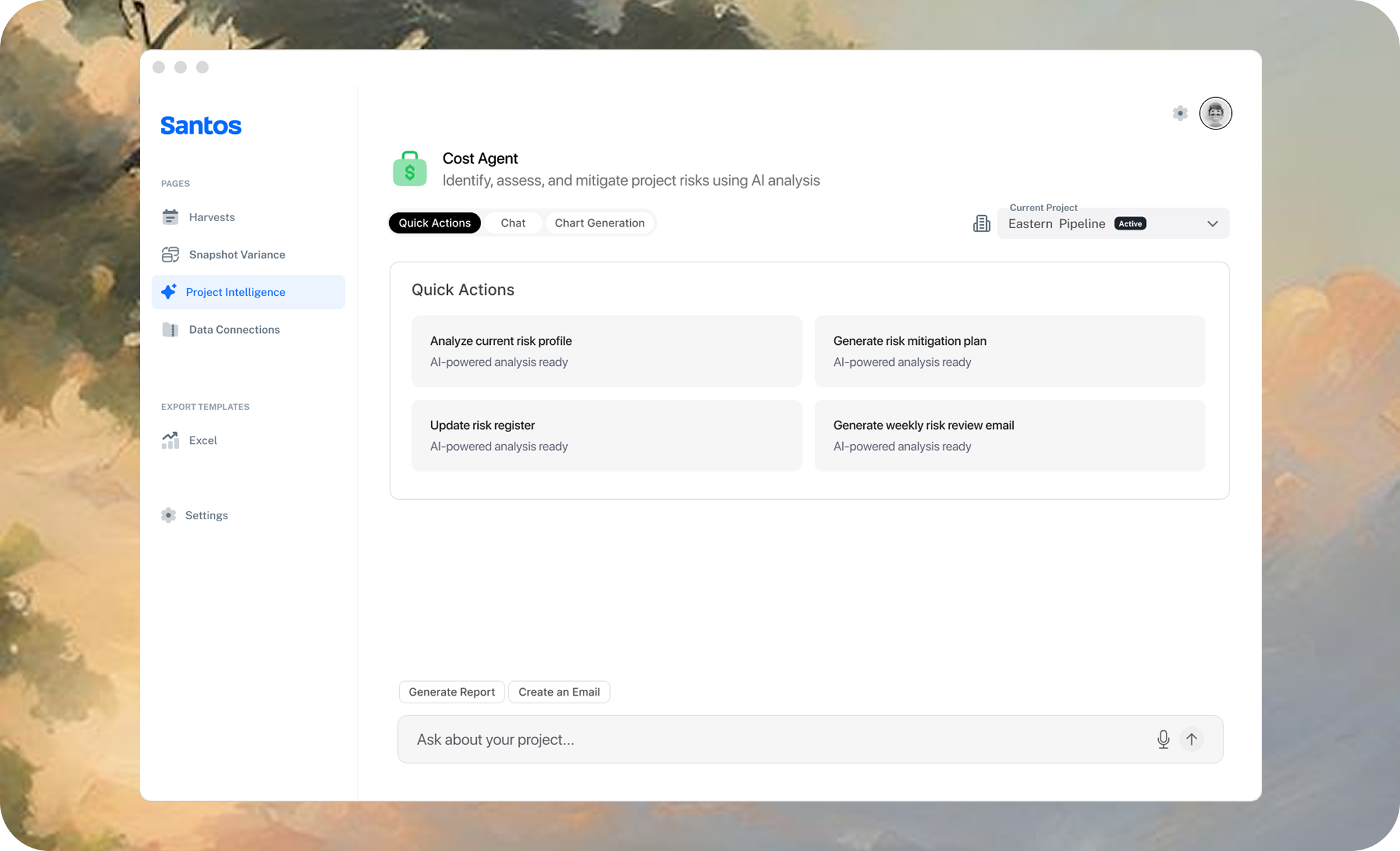This screenshot has height=851, width=1400.
Task: Click the Data Connections icon
Action: pos(170,329)
